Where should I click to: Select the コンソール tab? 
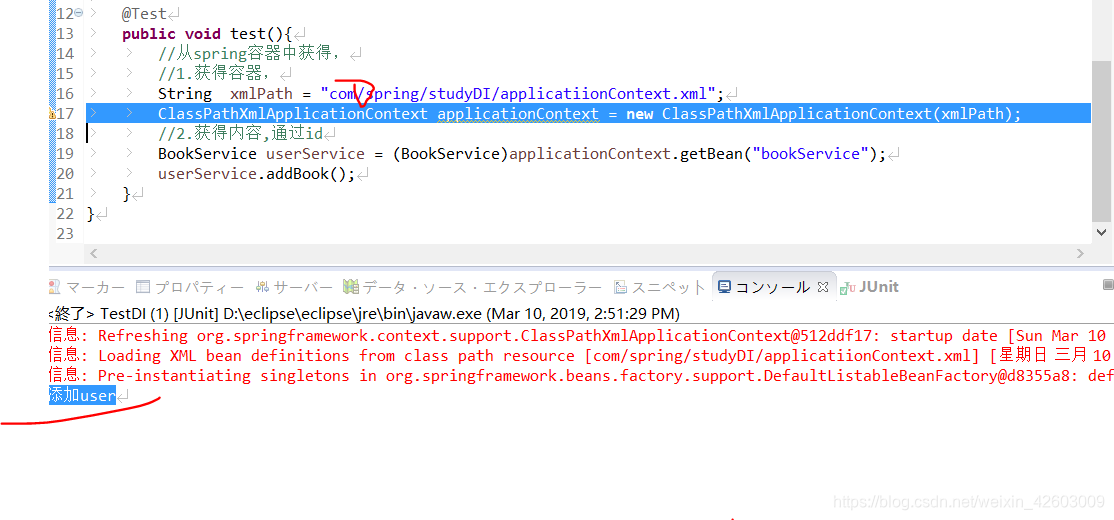coord(772,287)
